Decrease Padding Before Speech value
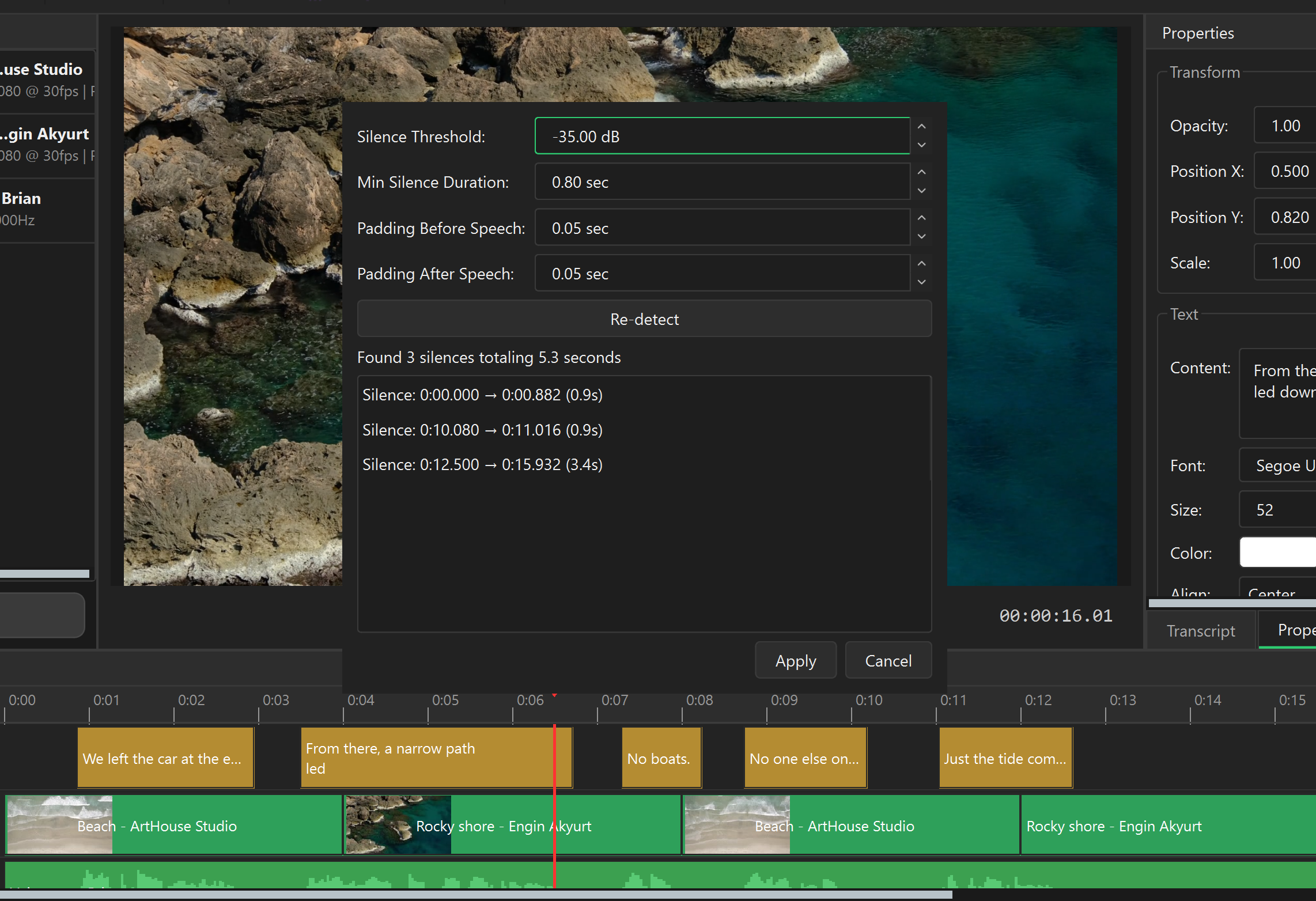1316x901 pixels. coord(921,237)
